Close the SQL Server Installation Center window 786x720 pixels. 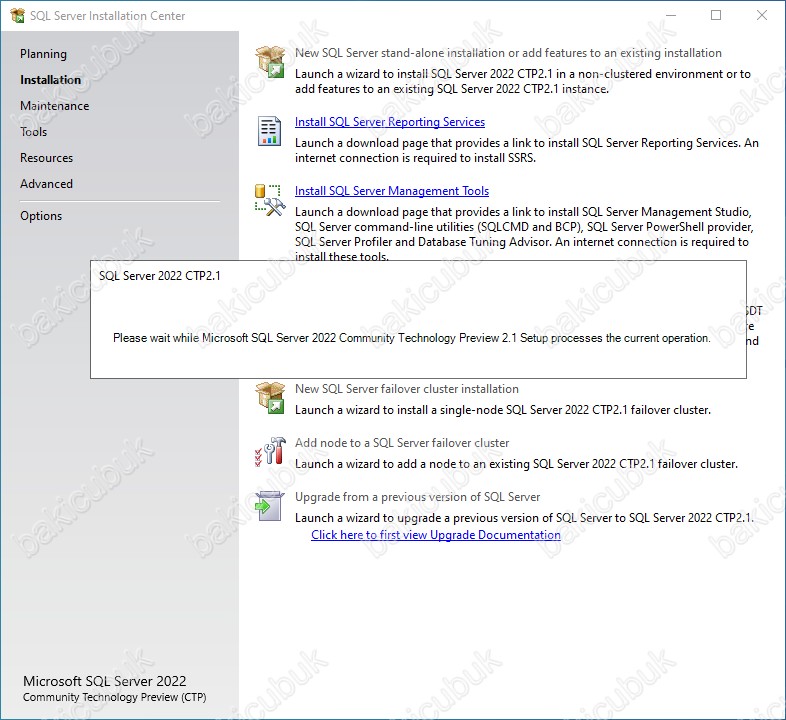[x=762, y=16]
